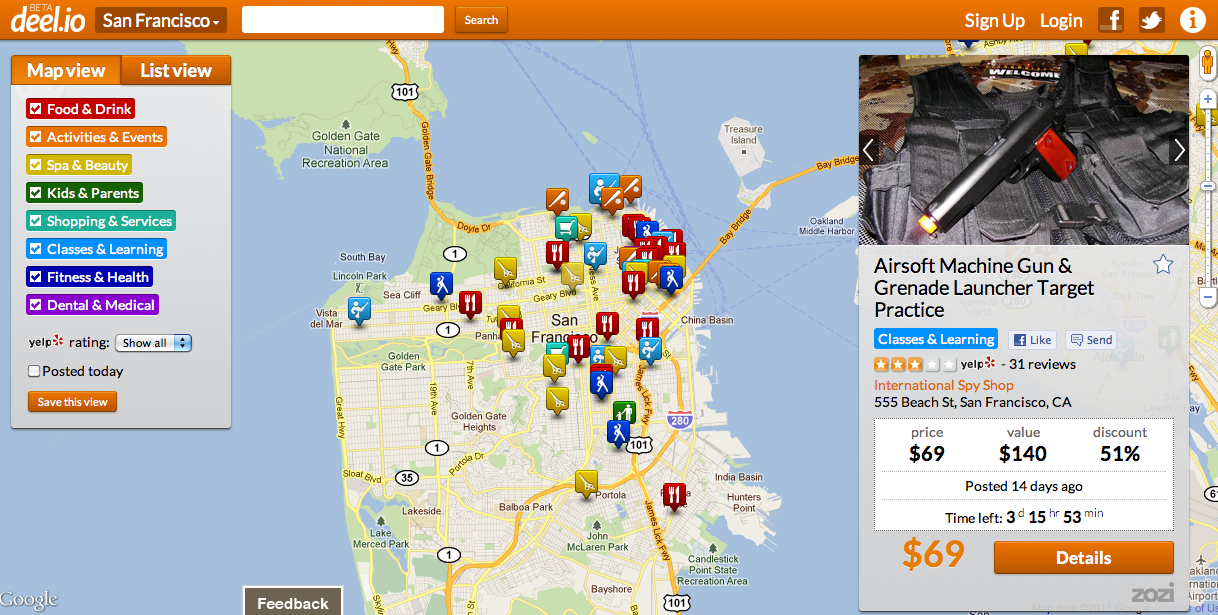Screen dimensions: 1218x615
Task: Enable the Posted today checkbox
Action: tap(34, 371)
